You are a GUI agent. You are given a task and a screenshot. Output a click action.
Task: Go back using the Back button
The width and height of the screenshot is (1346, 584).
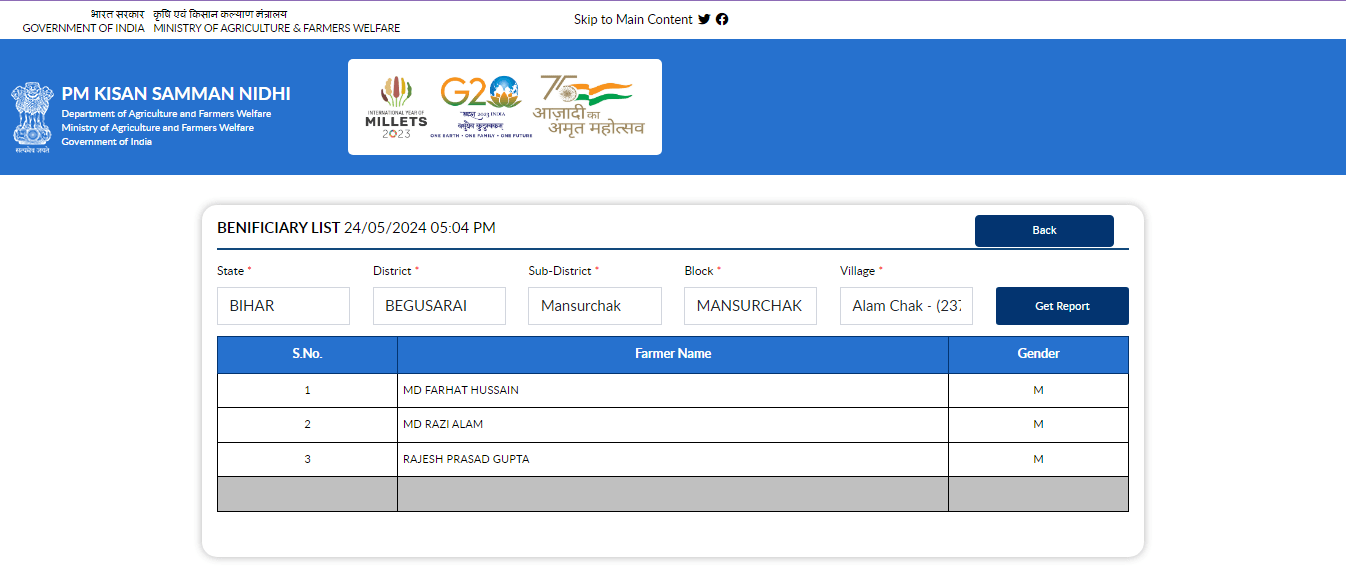pyautogui.click(x=1044, y=230)
